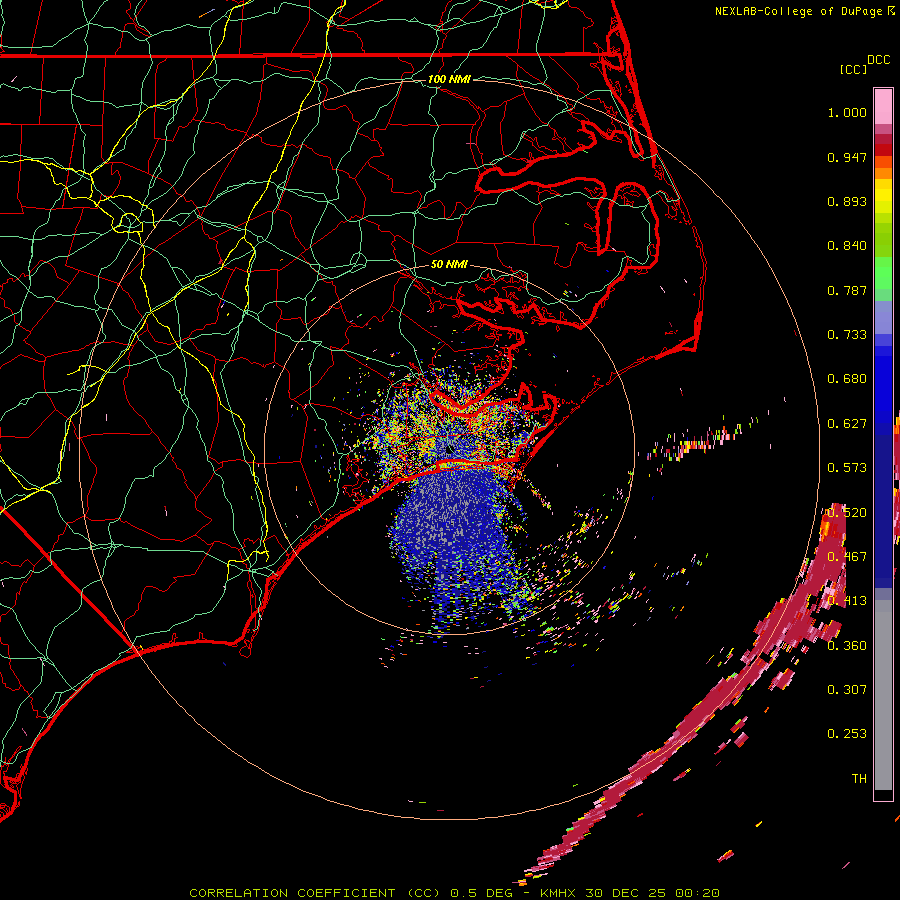Click the 50 NMI range ring label
This screenshot has width=900, height=900.
[x=449, y=264]
